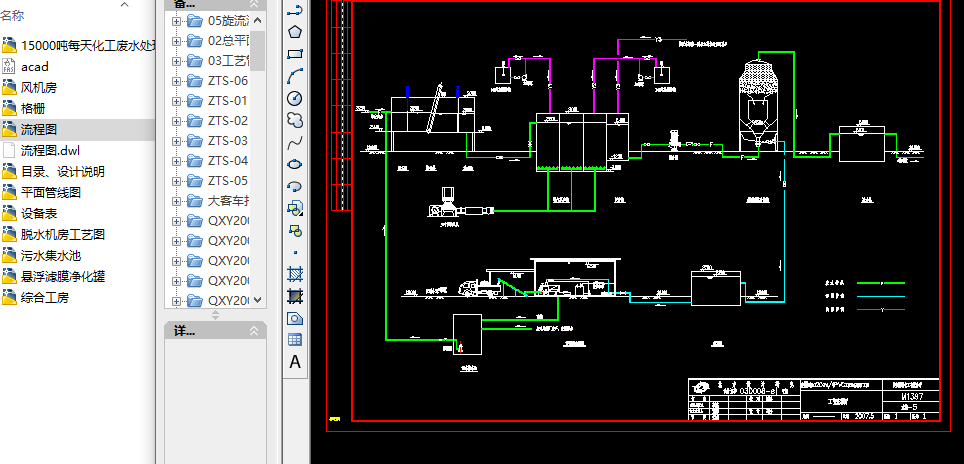The image size is (964, 464).
Task: Expand the ZTS-02 tree node
Action: point(176,121)
